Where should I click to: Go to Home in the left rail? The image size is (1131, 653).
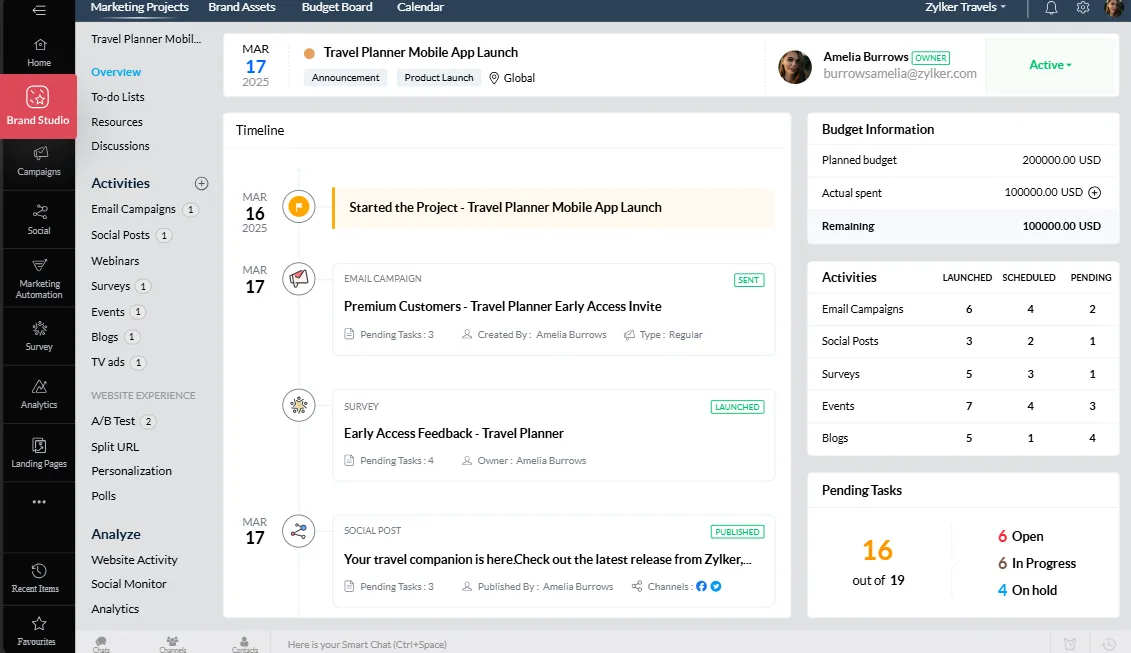tap(39, 53)
